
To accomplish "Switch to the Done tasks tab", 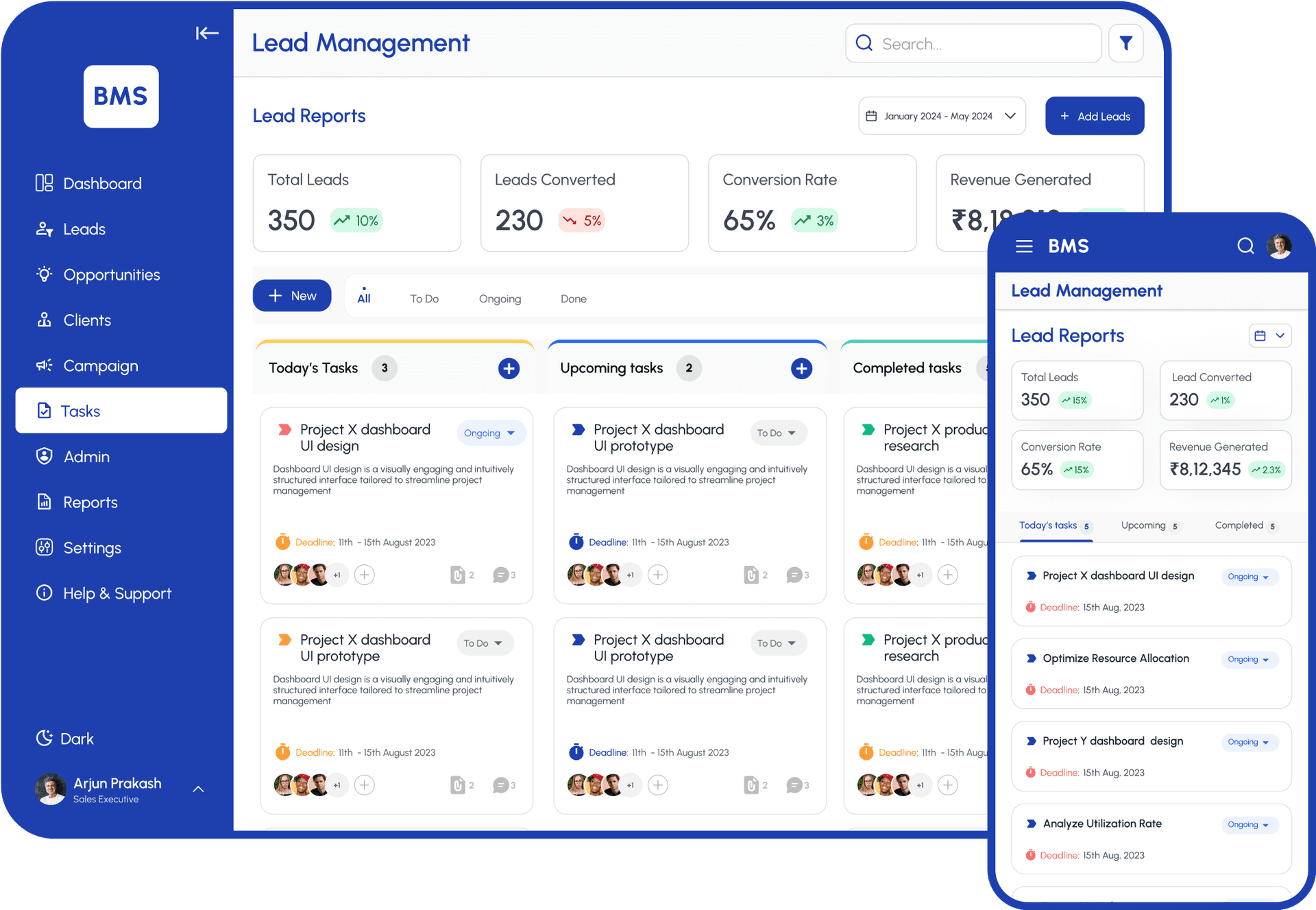I will (573, 298).
